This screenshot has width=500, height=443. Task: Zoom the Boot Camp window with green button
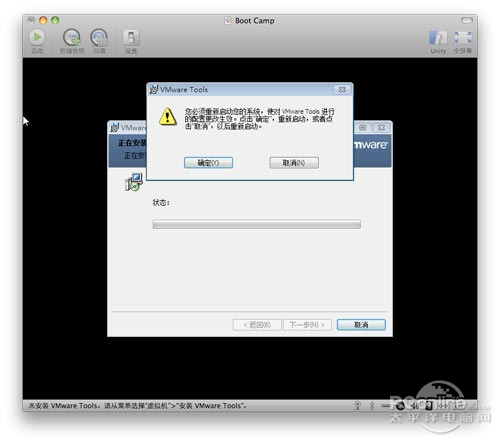[x=55, y=20]
